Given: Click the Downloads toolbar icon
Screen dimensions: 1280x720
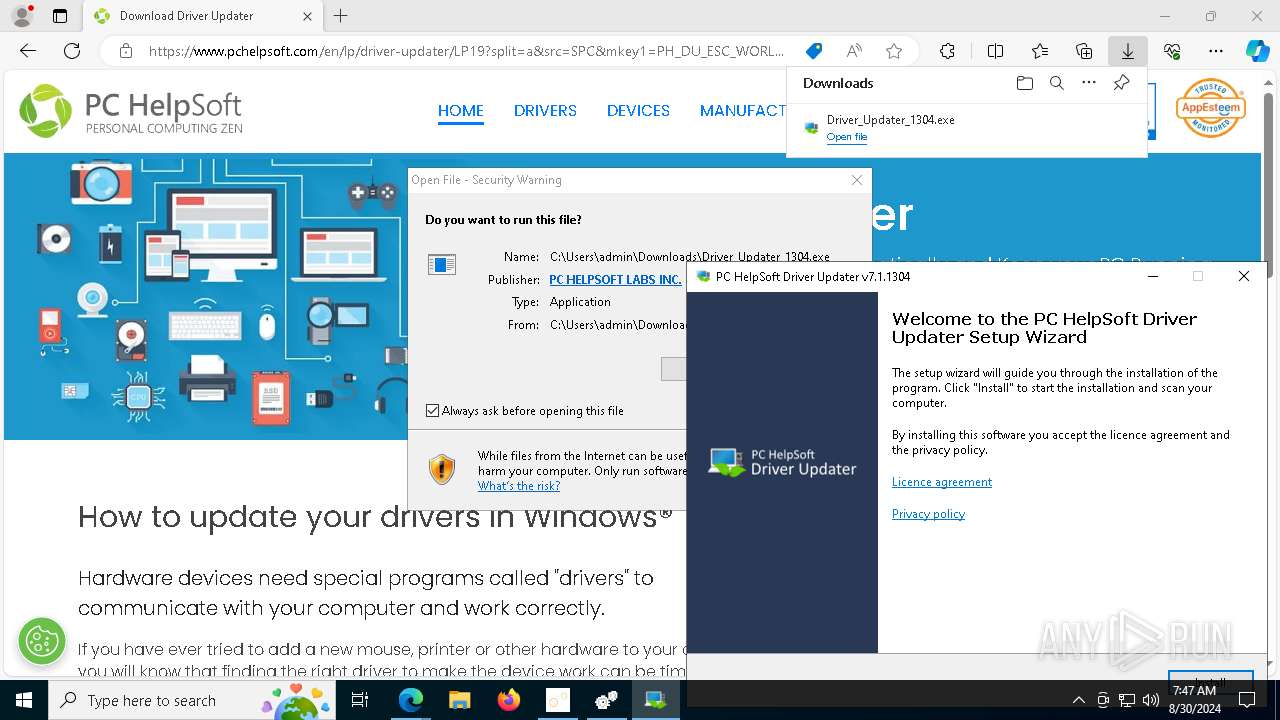Looking at the screenshot, I should click(1128, 51).
